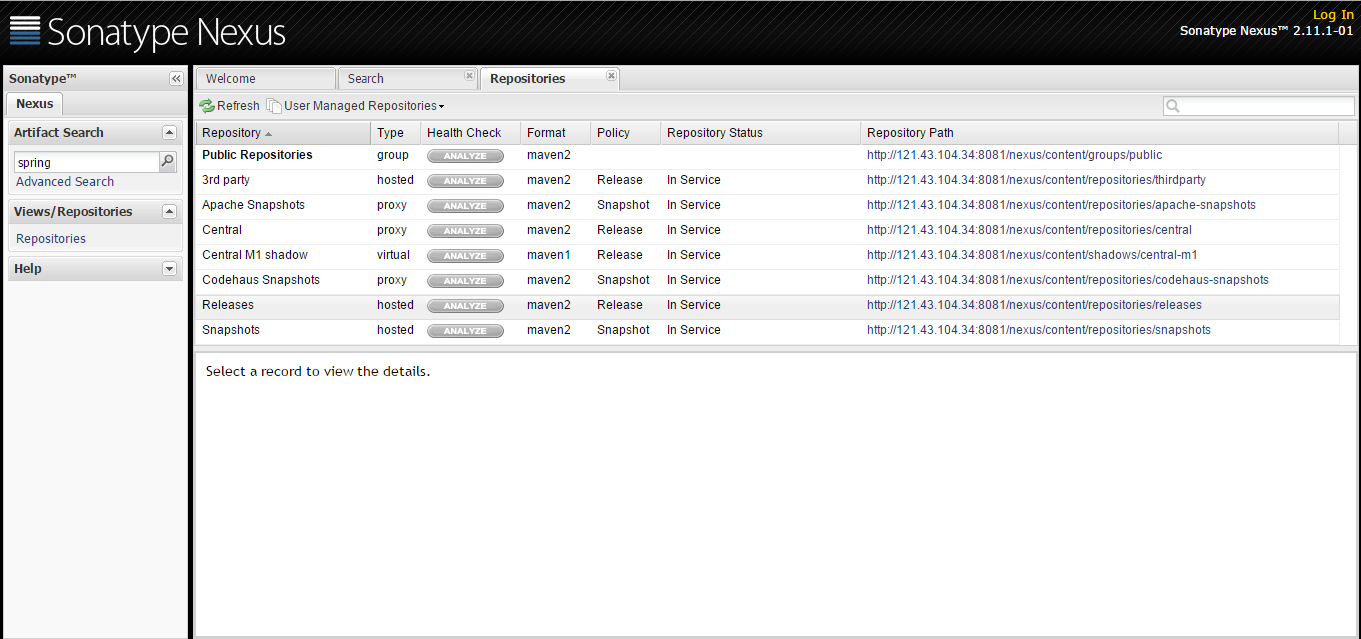The image size is (1361, 639).
Task: Analyze the Central repository
Action: tap(465, 231)
